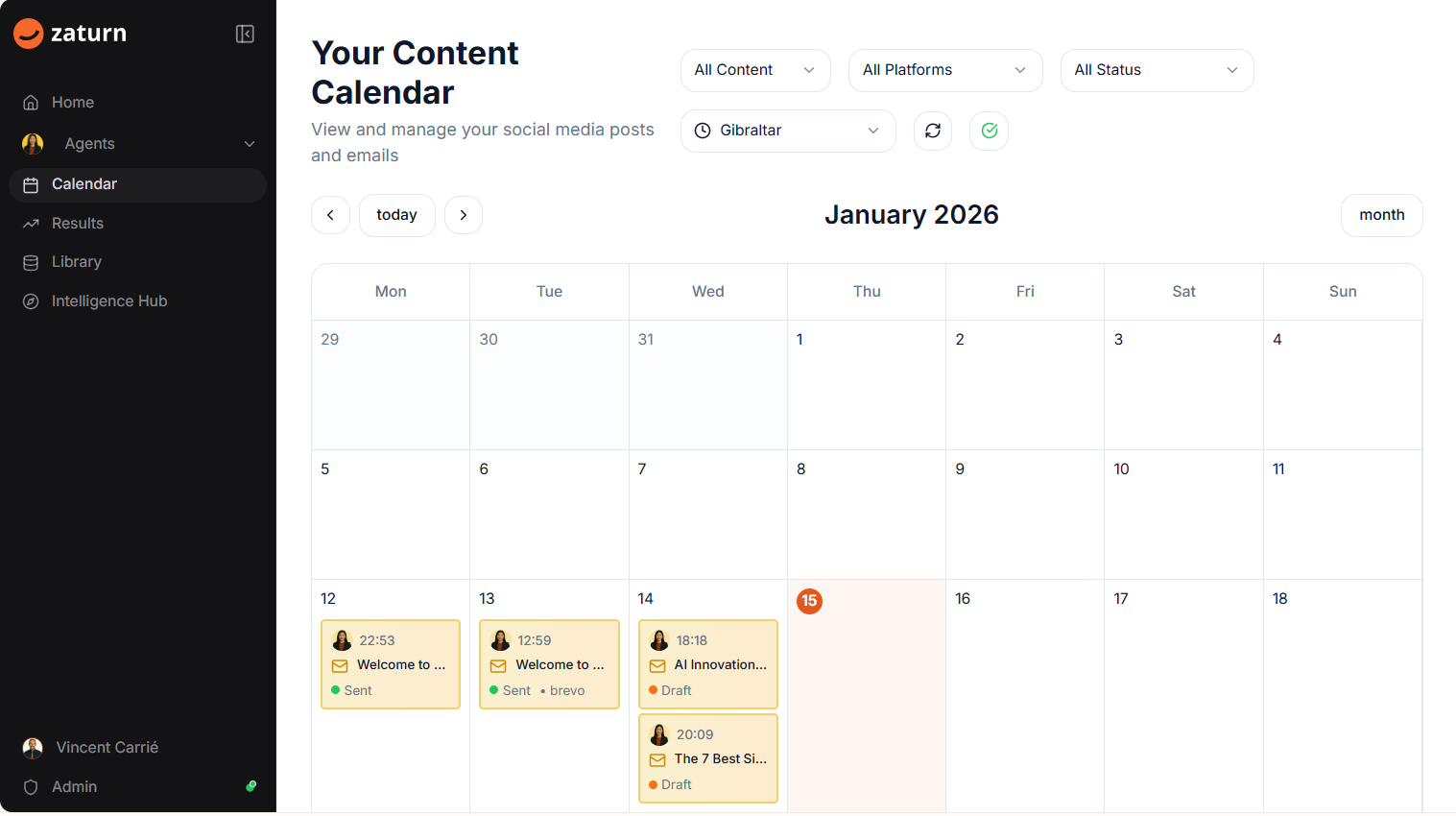Click the refresh calendar icon
This screenshot has width=1456, height=816.
933,131
